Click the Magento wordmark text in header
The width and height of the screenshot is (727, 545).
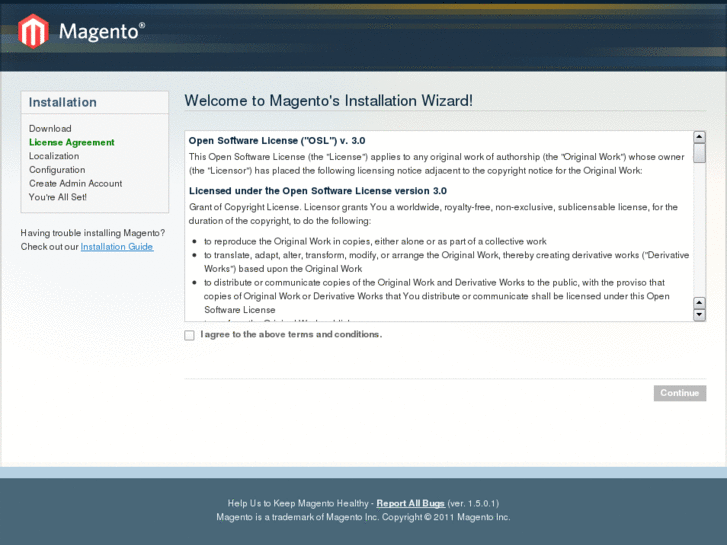tap(102, 32)
